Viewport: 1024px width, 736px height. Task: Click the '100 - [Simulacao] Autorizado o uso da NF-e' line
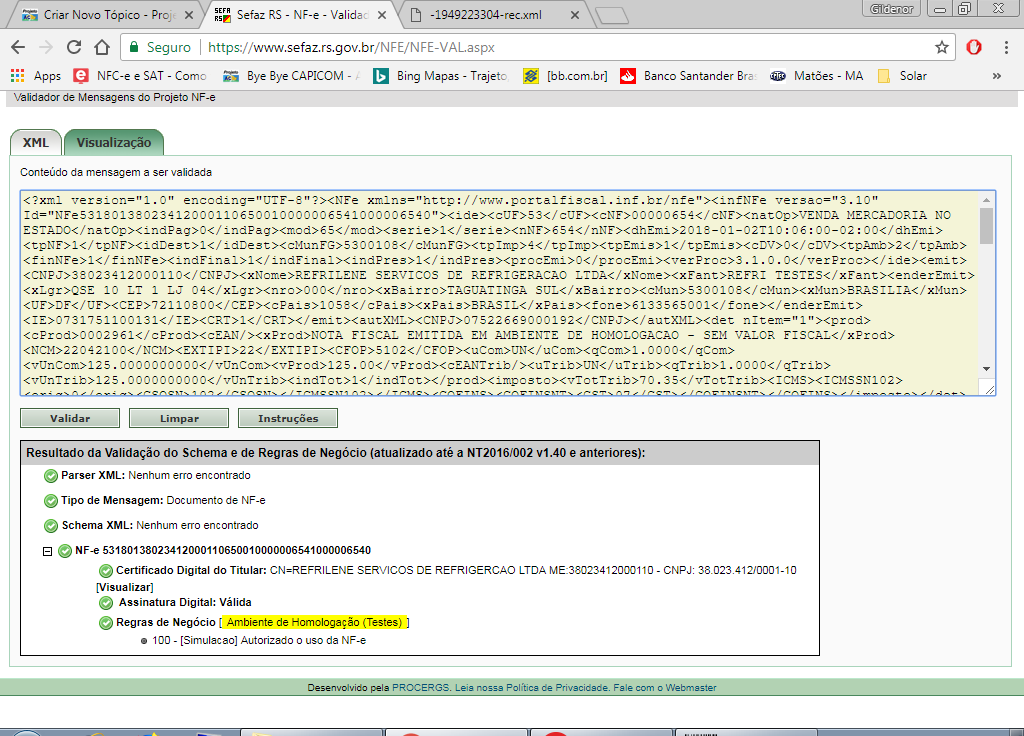click(x=259, y=641)
